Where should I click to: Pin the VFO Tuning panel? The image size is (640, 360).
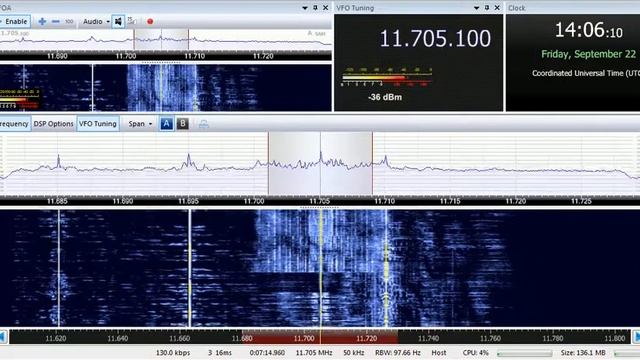pos(487,8)
